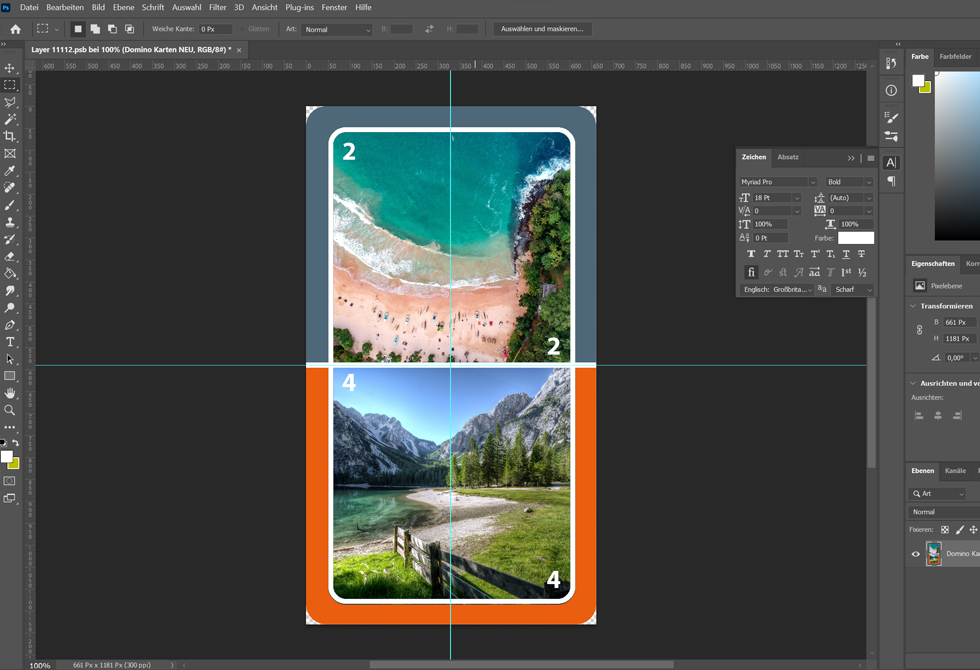Viewport: 980px width, 670px height.
Task: Select the Smudge tool
Action: pyautogui.click(x=10, y=291)
